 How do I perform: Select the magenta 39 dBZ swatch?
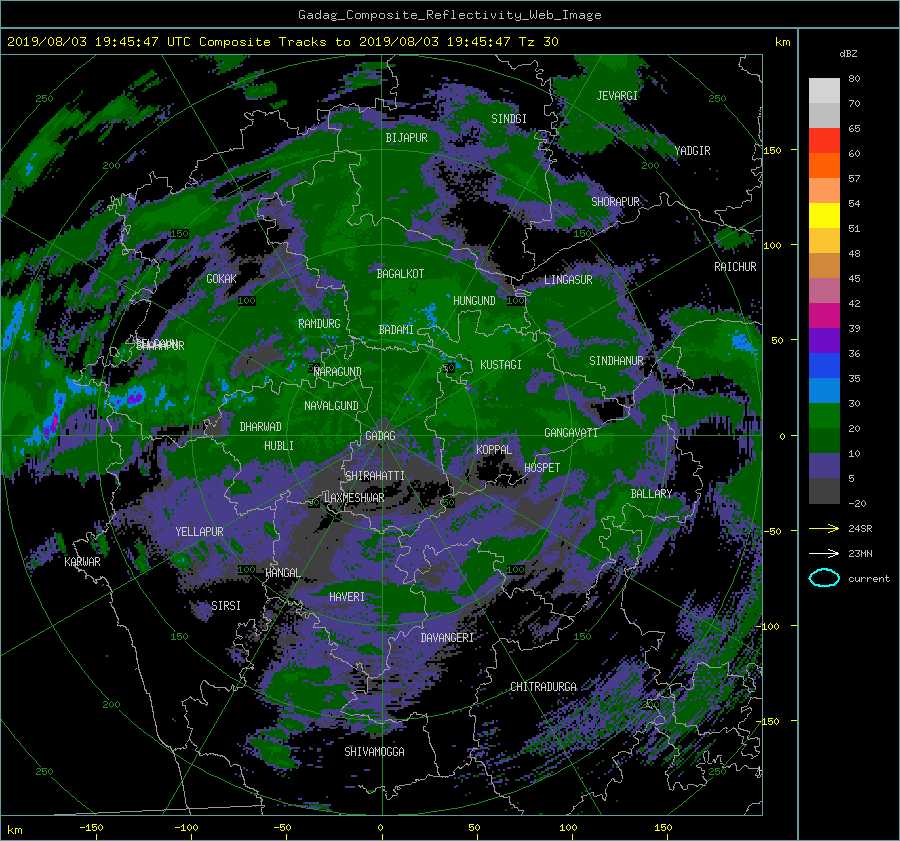824,315
